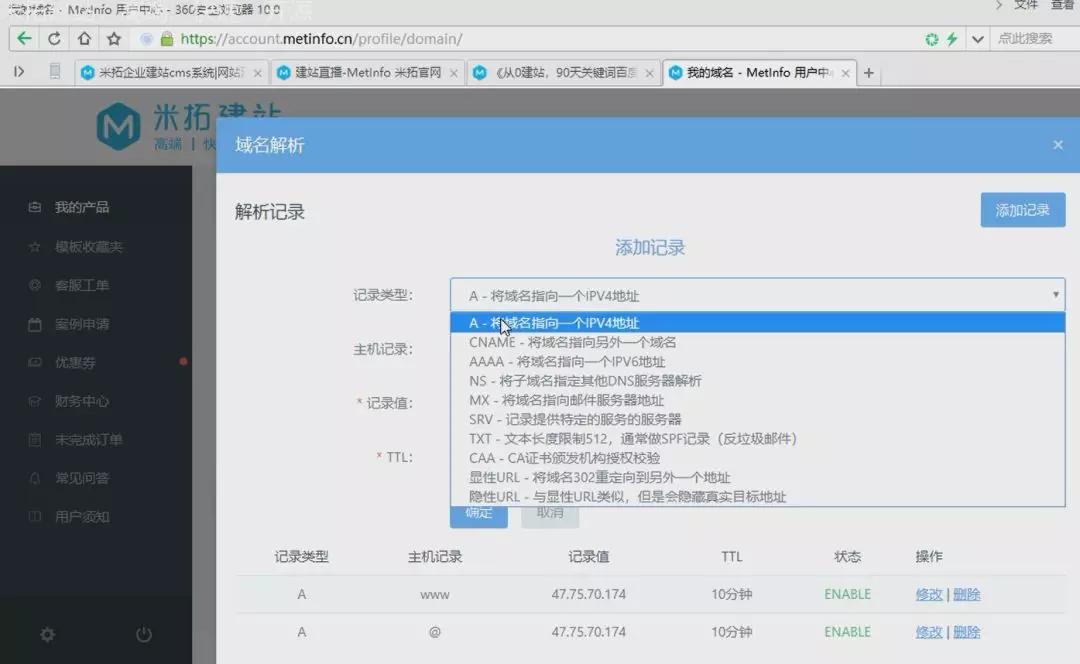Click the 取消 button in the dialog
The image size is (1080, 664).
550,512
